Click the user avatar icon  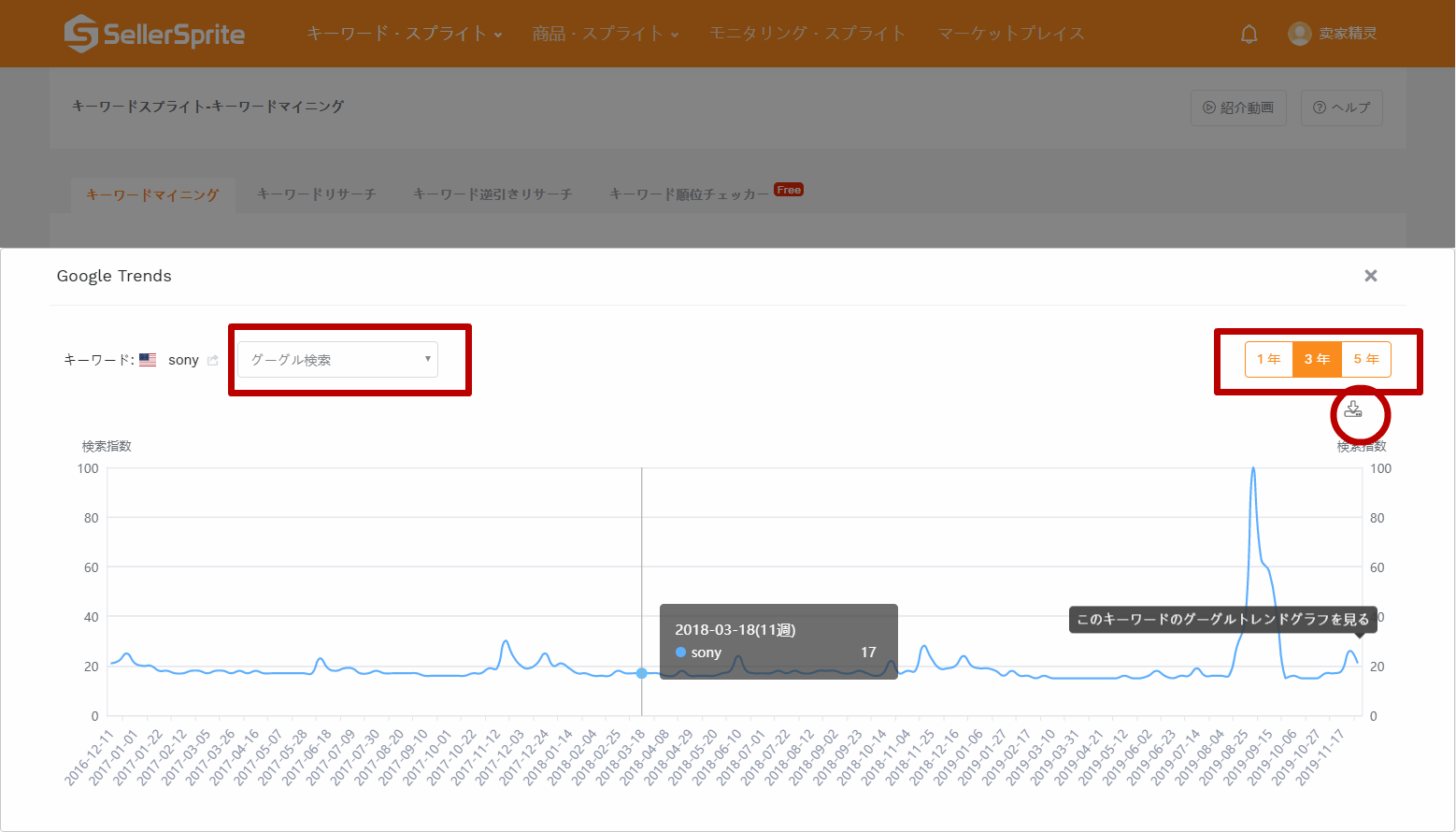pos(1299,34)
